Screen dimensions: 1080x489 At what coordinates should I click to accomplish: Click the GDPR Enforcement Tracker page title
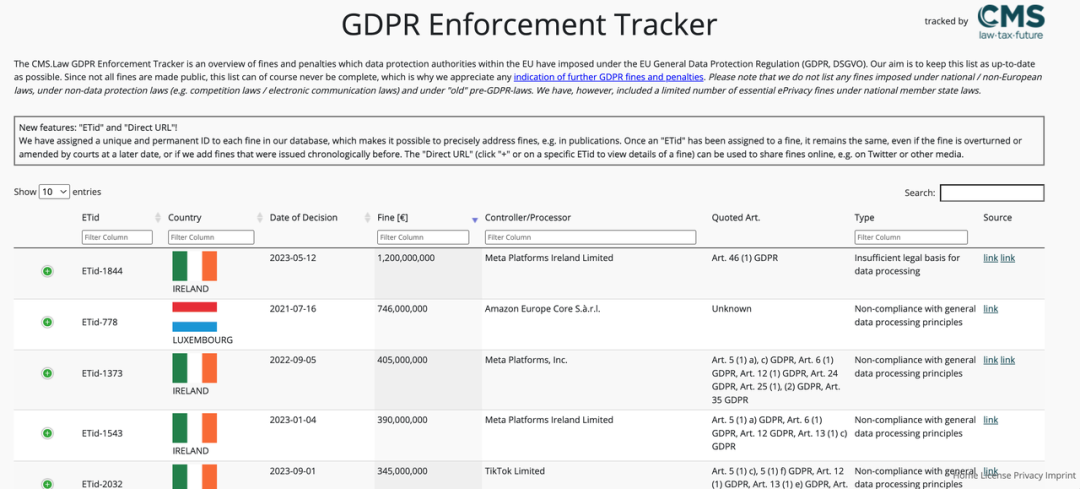click(529, 25)
